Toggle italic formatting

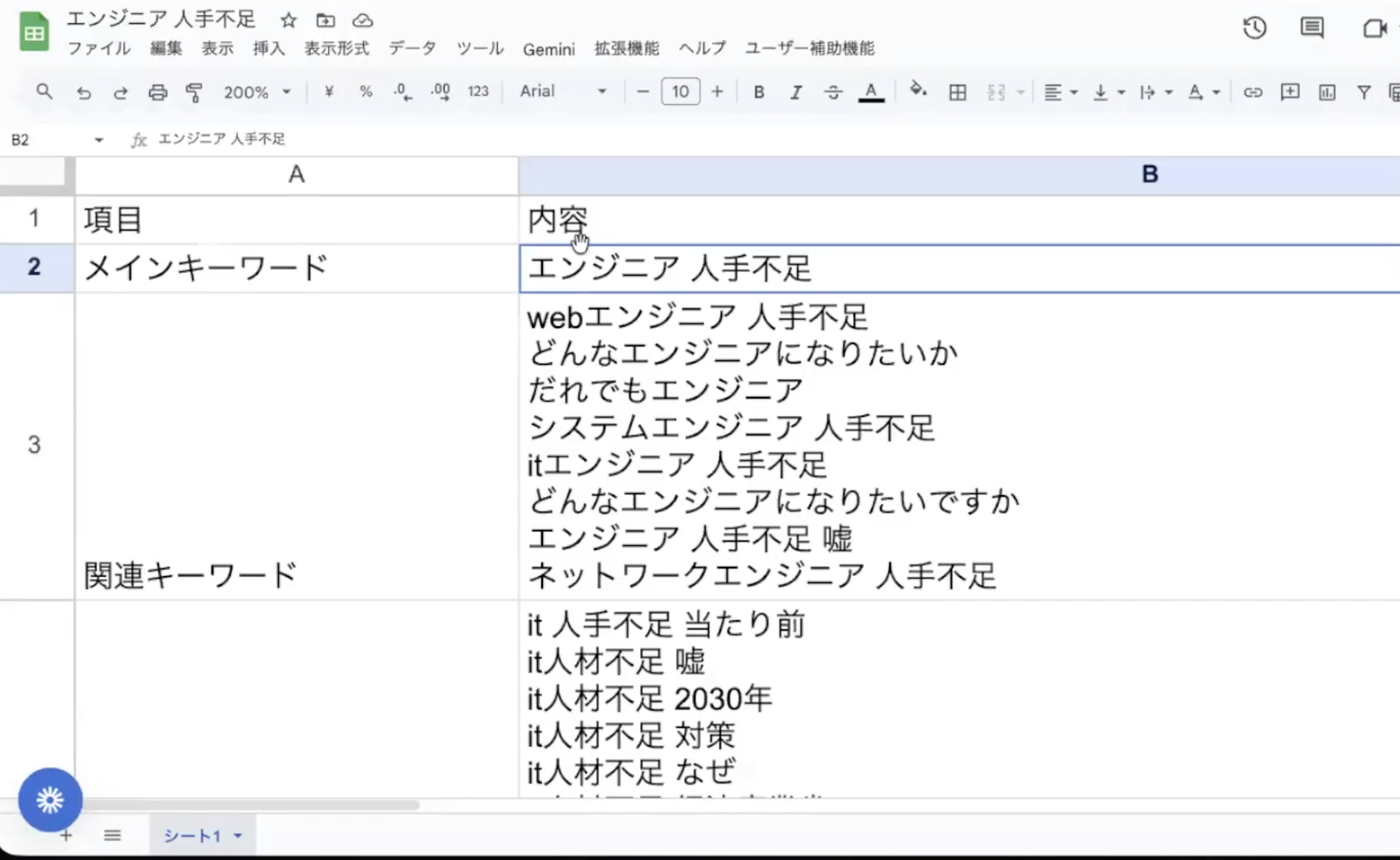[796, 92]
